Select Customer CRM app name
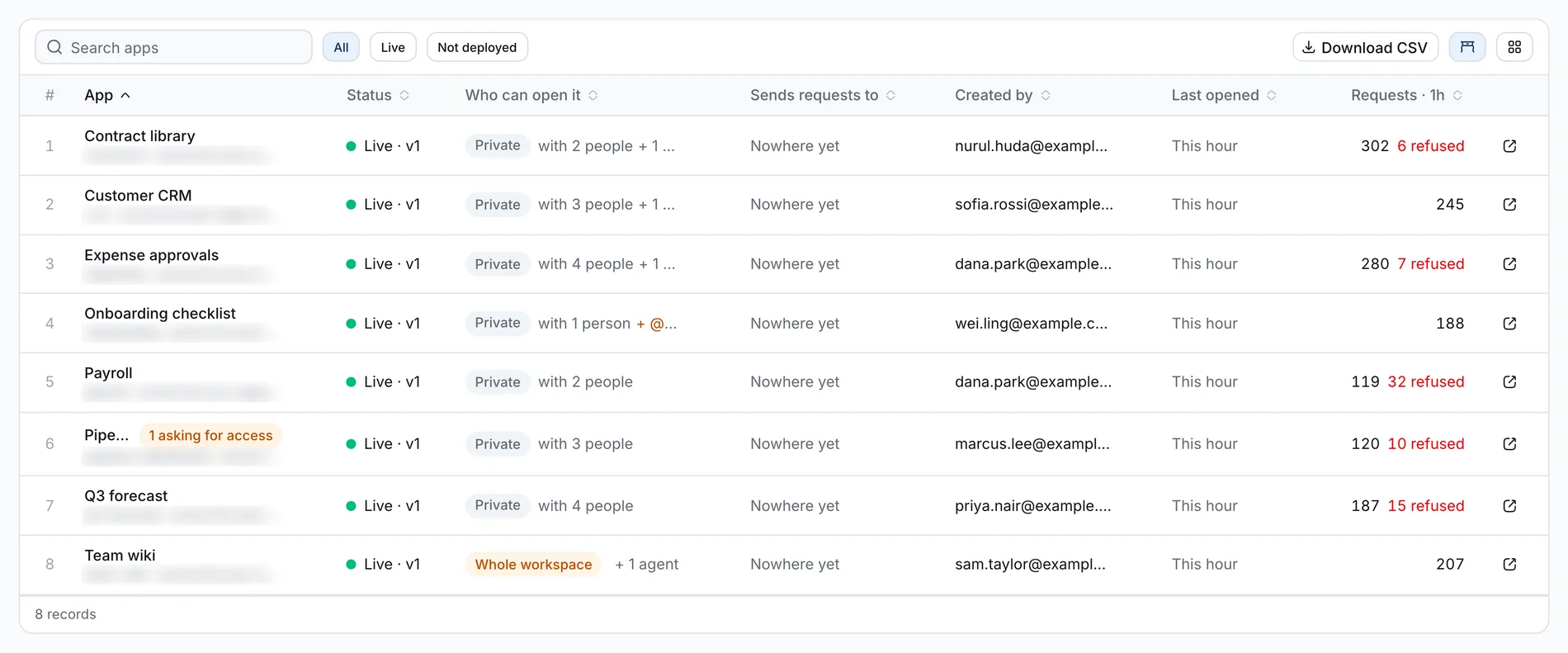Viewport: 1568px width, 653px height. 138,196
